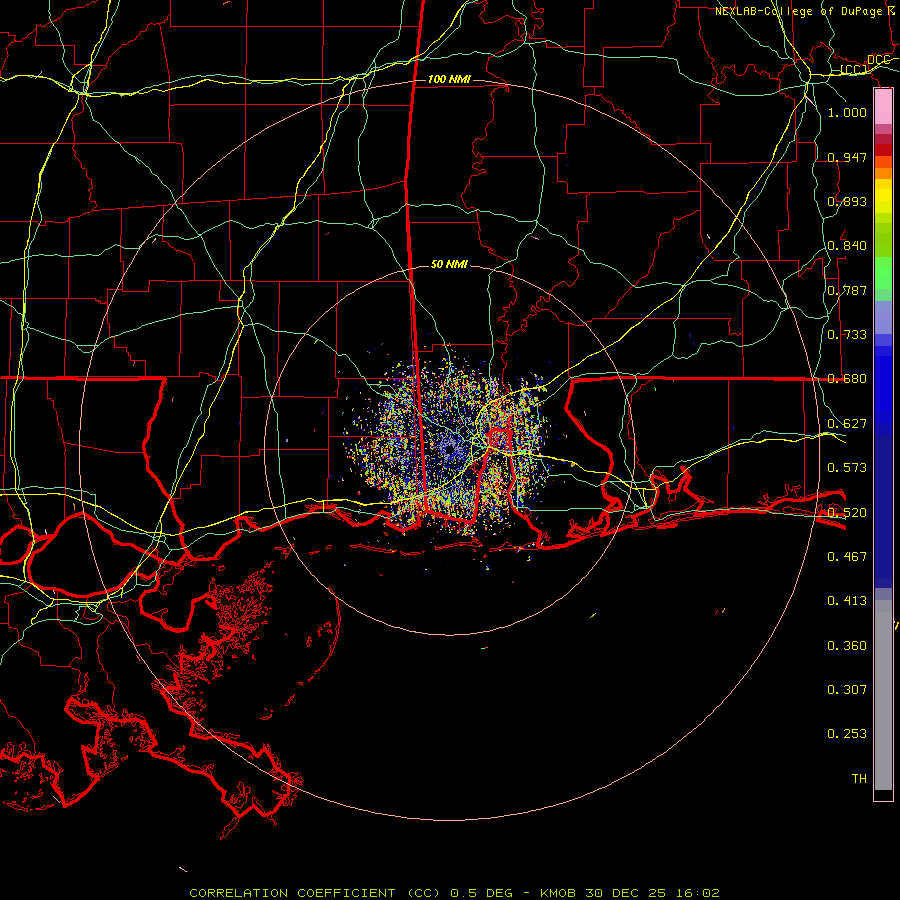The width and height of the screenshot is (900, 900).
Task: Click the 0.733 legend value
Action: [847, 335]
